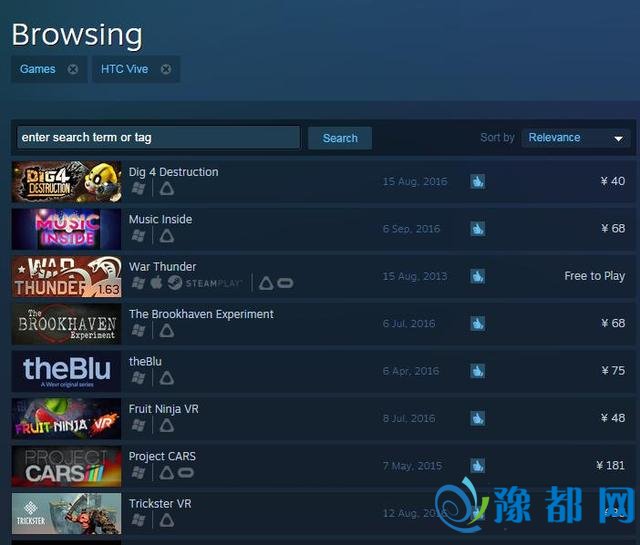Open the Sort by Relevance dropdown
Image resolution: width=640 pixels, height=545 pixels.
[576, 138]
